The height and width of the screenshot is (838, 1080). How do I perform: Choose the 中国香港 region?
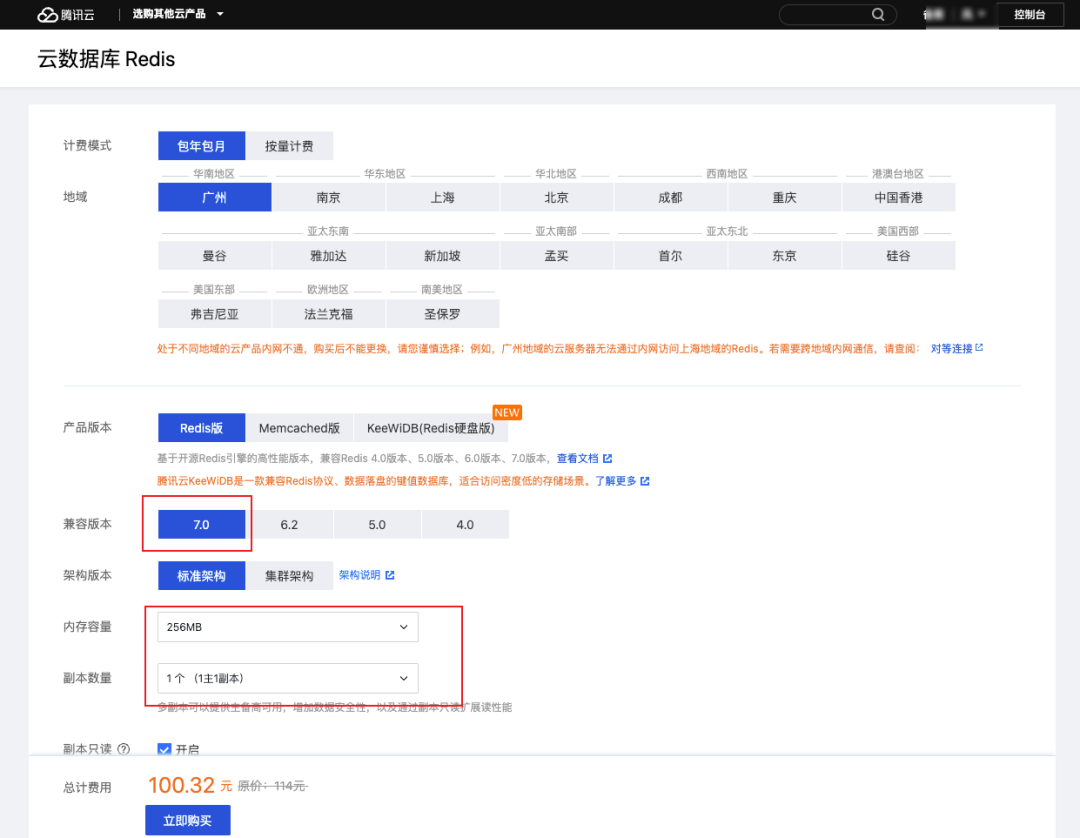(x=898, y=198)
